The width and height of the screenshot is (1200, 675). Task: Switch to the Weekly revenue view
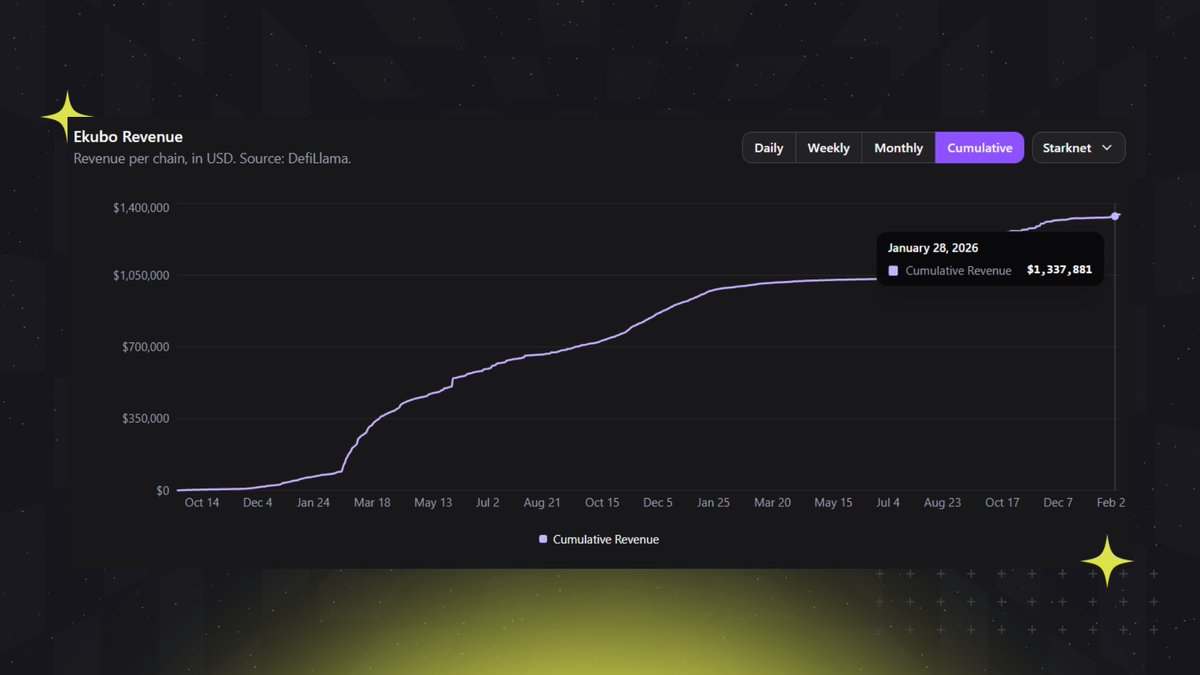coord(828,148)
